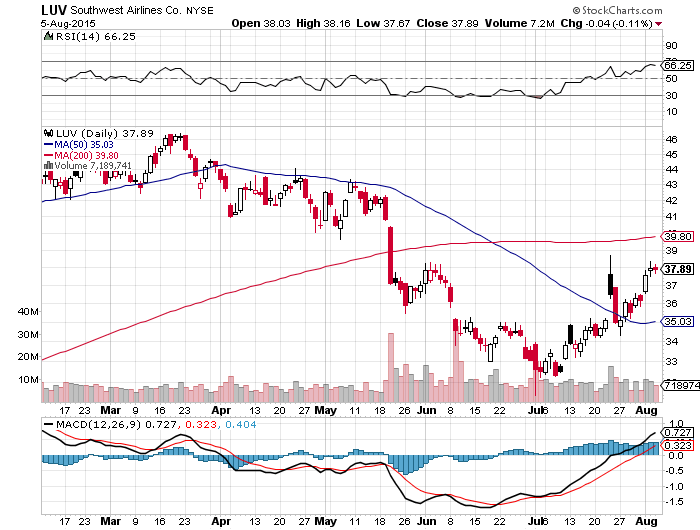The height and width of the screenshot is (530, 700).
Task: Click the red line swatch of MA(200)
Action: (x=48, y=155)
